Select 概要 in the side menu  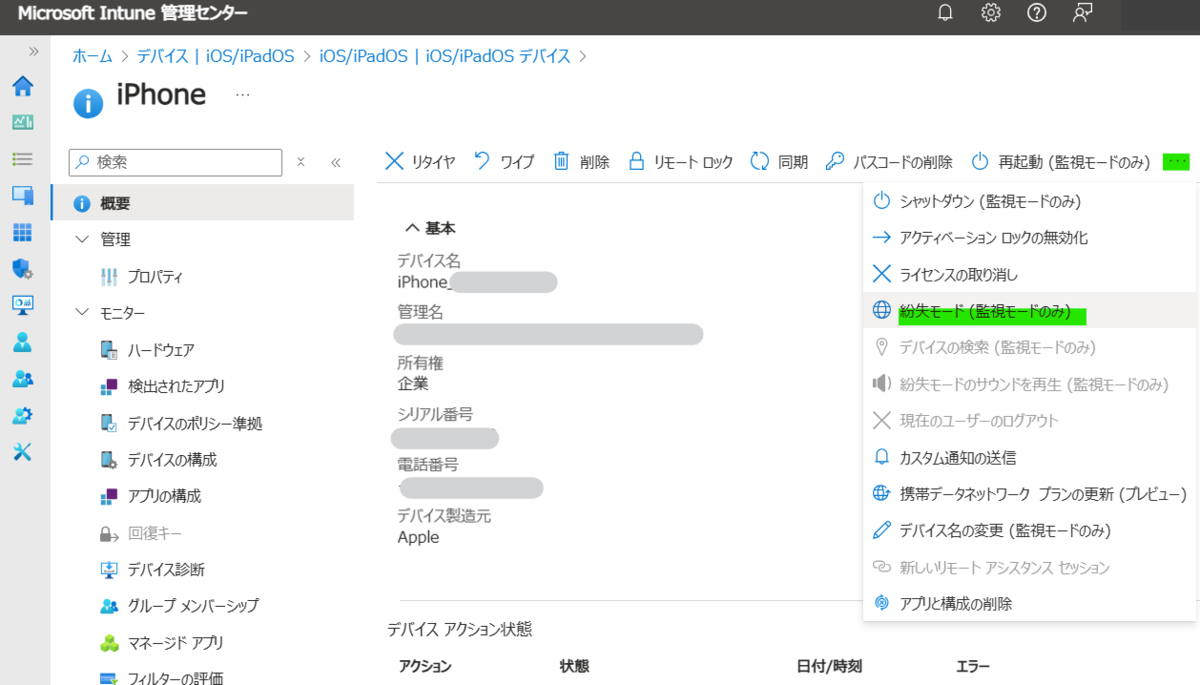[x=203, y=203]
